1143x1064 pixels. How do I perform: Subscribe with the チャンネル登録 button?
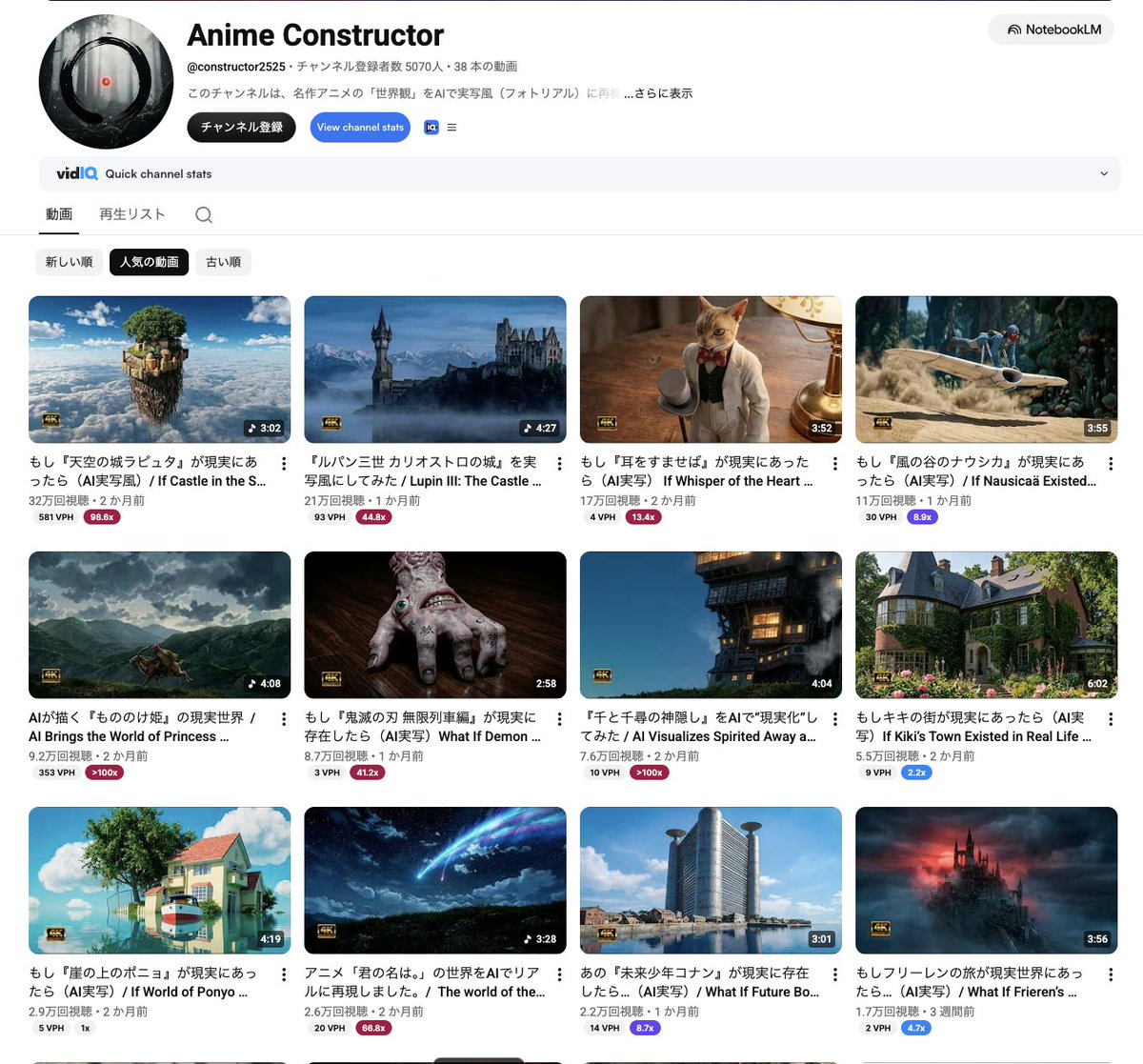(x=242, y=127)
